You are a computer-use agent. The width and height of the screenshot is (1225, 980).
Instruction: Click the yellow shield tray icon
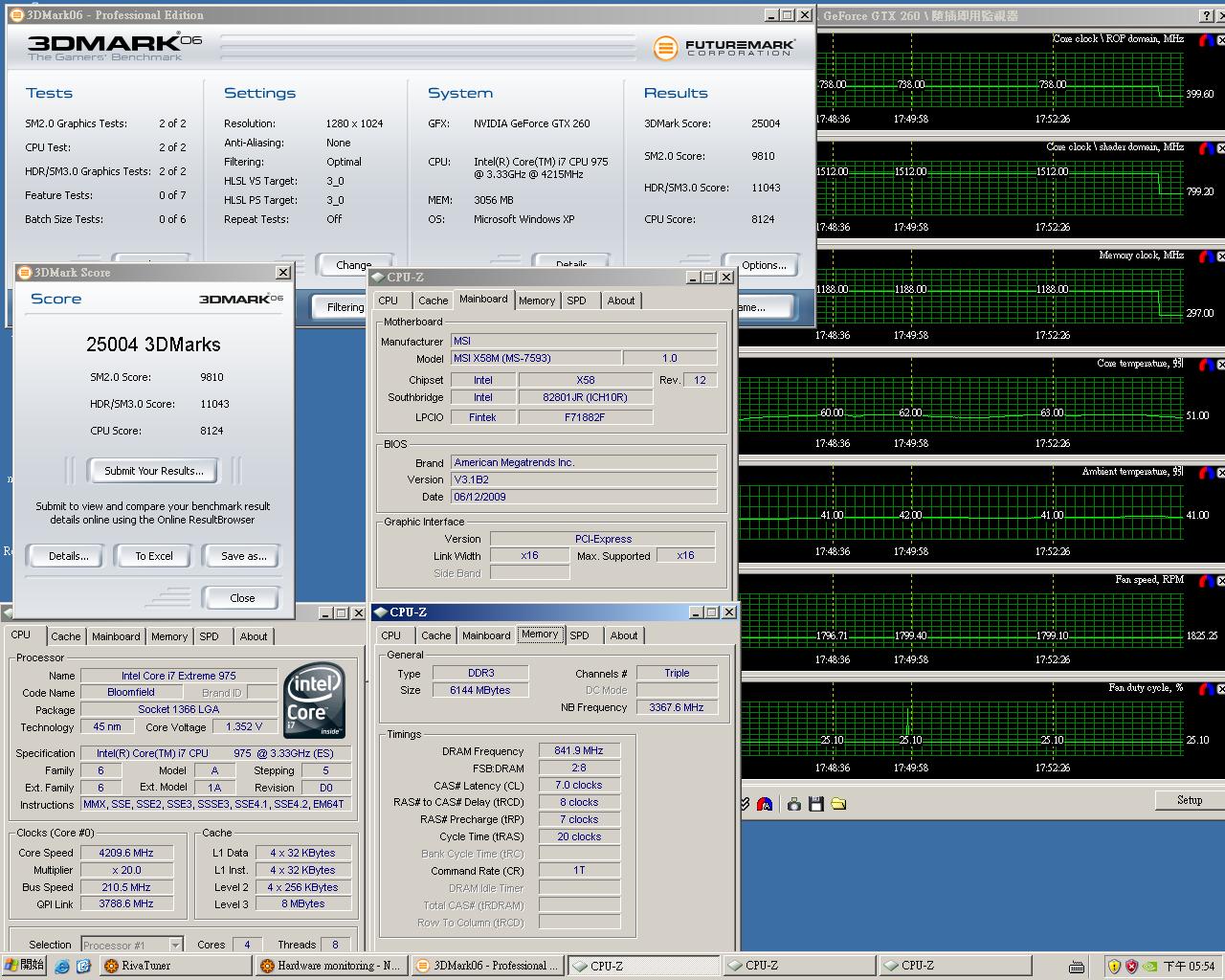[1114, 966]
